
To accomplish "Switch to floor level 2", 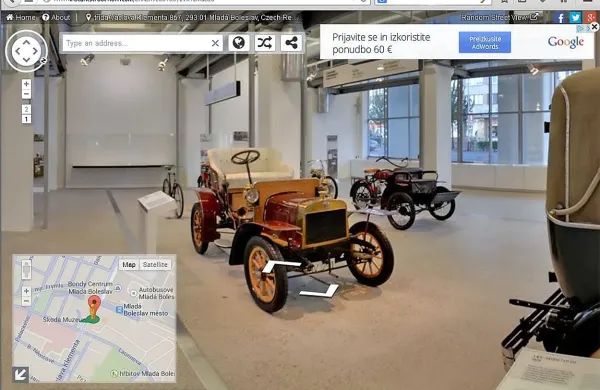I will (26, 109).
